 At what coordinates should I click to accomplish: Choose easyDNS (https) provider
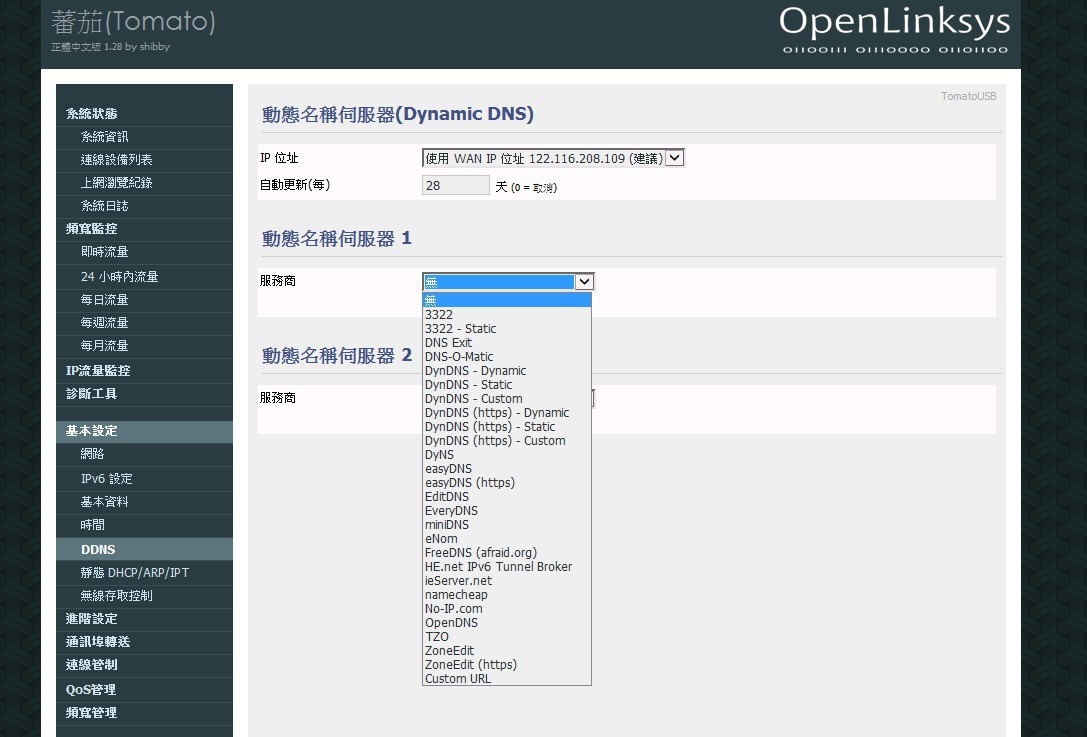tap(507, 483)
